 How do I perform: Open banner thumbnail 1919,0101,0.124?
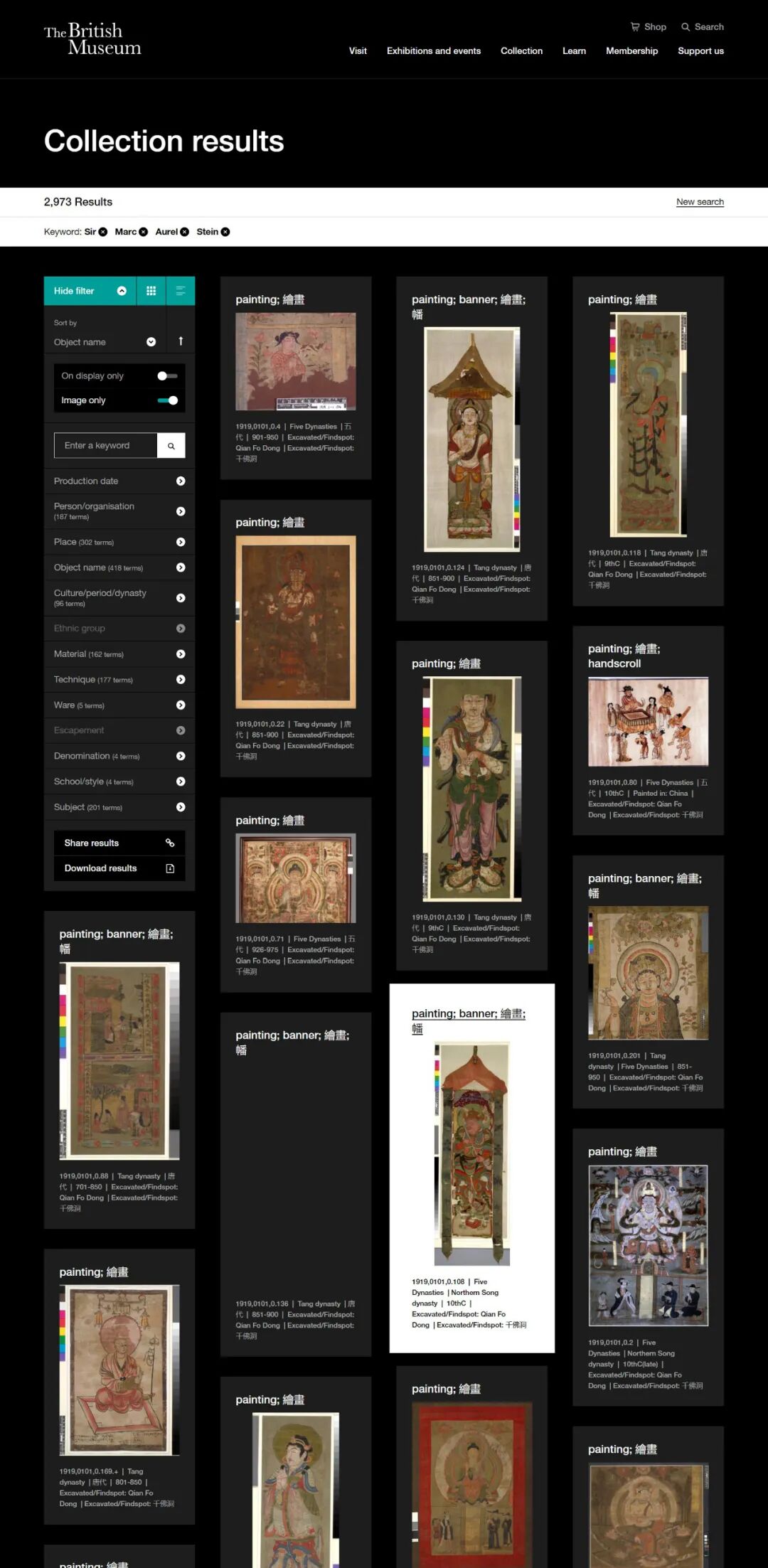(x=472, y=439)
